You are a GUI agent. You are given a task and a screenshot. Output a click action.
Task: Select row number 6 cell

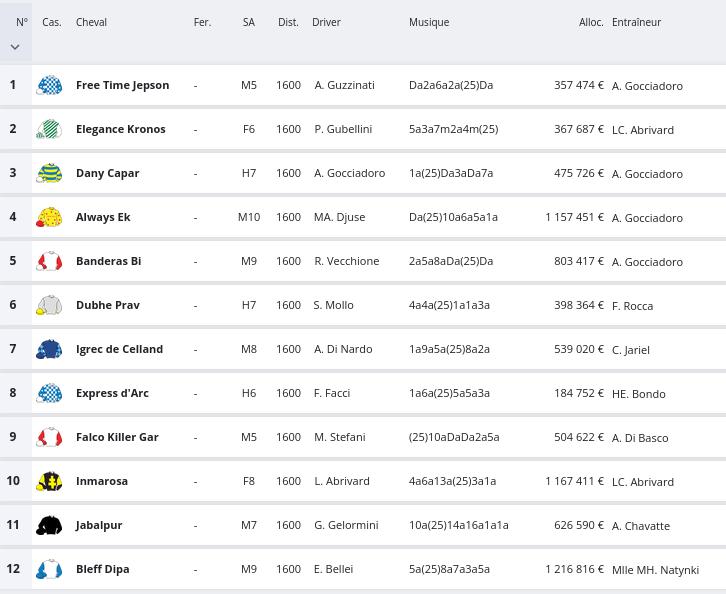pos(13,305)
